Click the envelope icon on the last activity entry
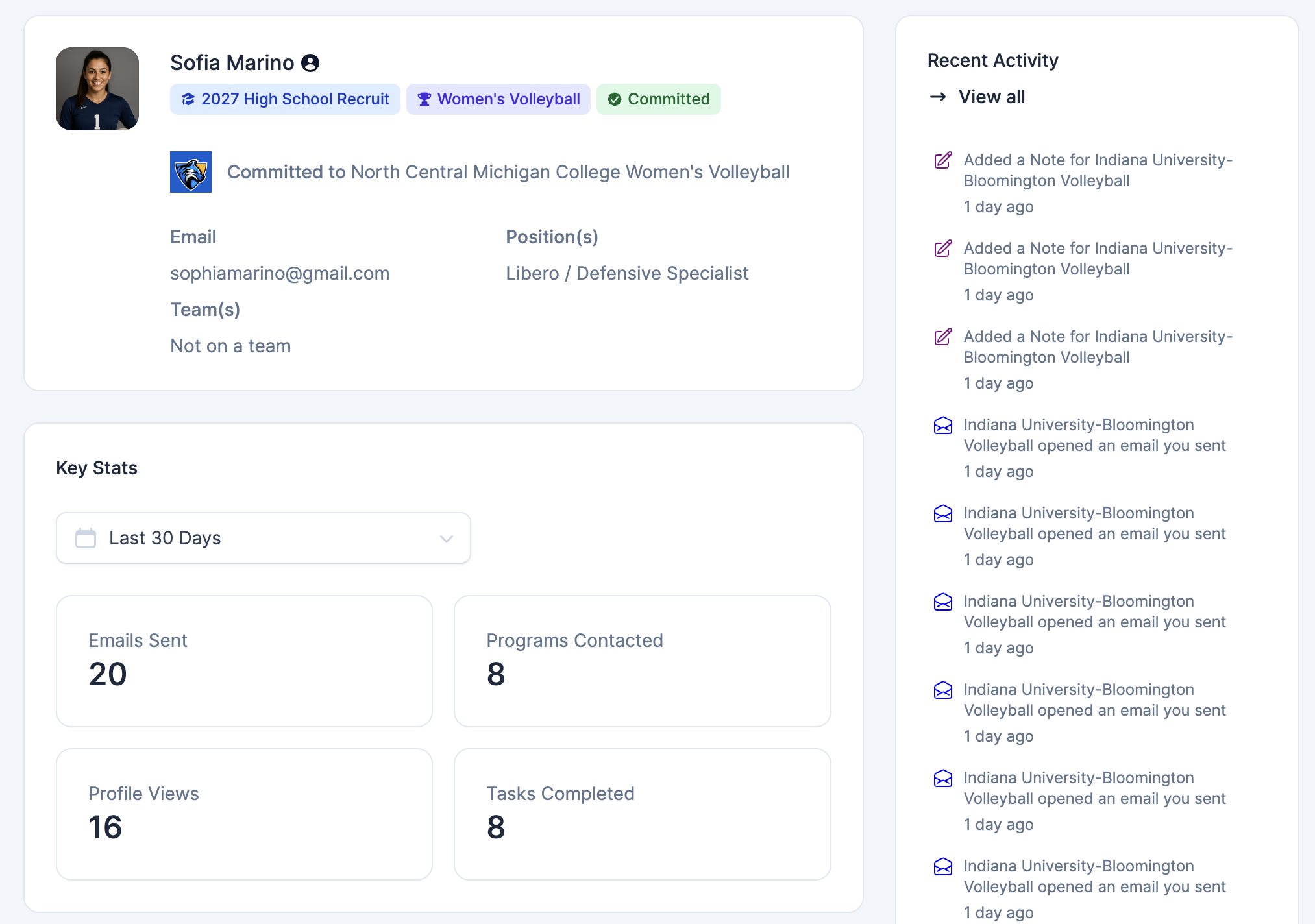Viewport: 1315px width, 924px height. click(942, 868)
